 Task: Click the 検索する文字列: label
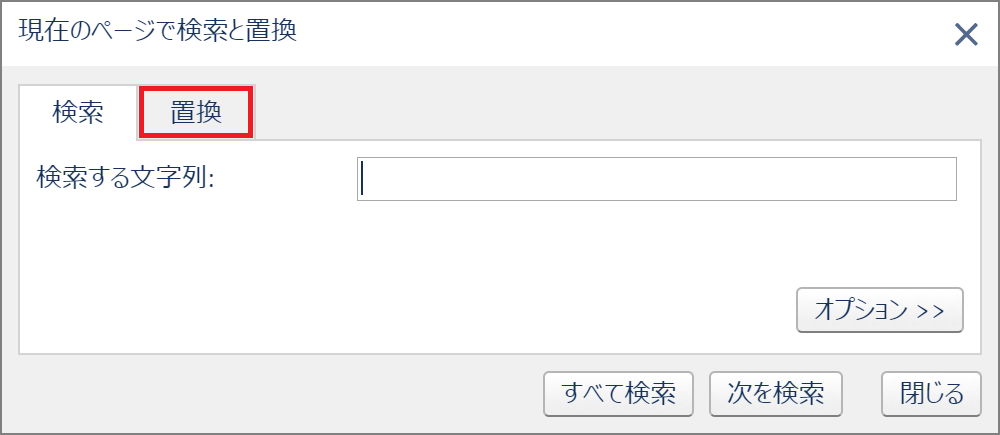coord(124,177)
